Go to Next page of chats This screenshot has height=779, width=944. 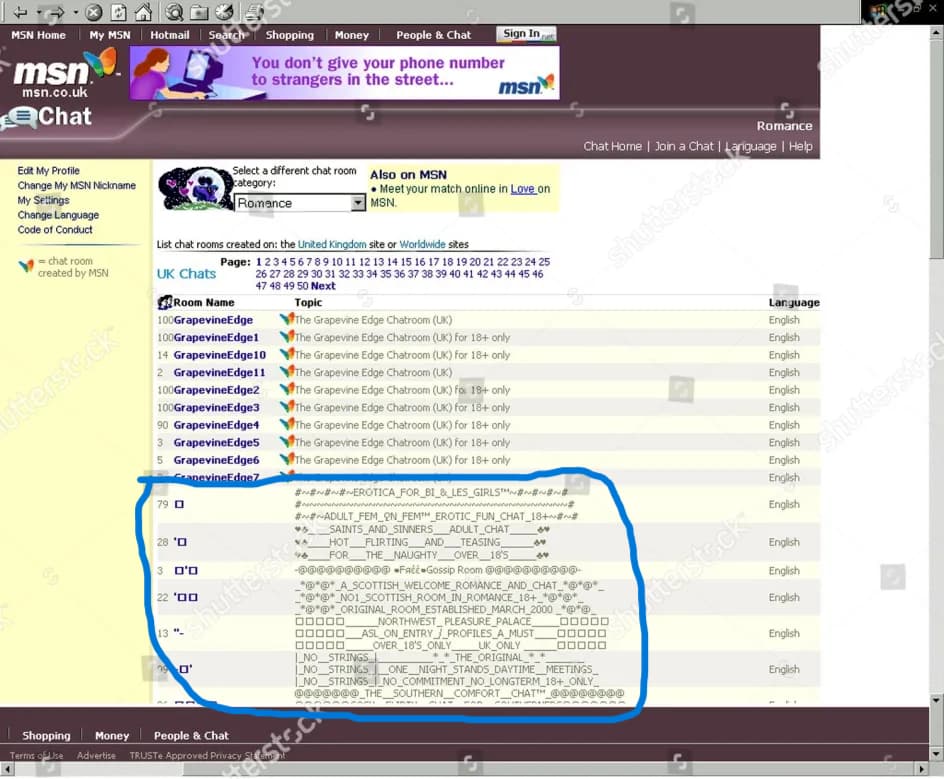(323, 286)
